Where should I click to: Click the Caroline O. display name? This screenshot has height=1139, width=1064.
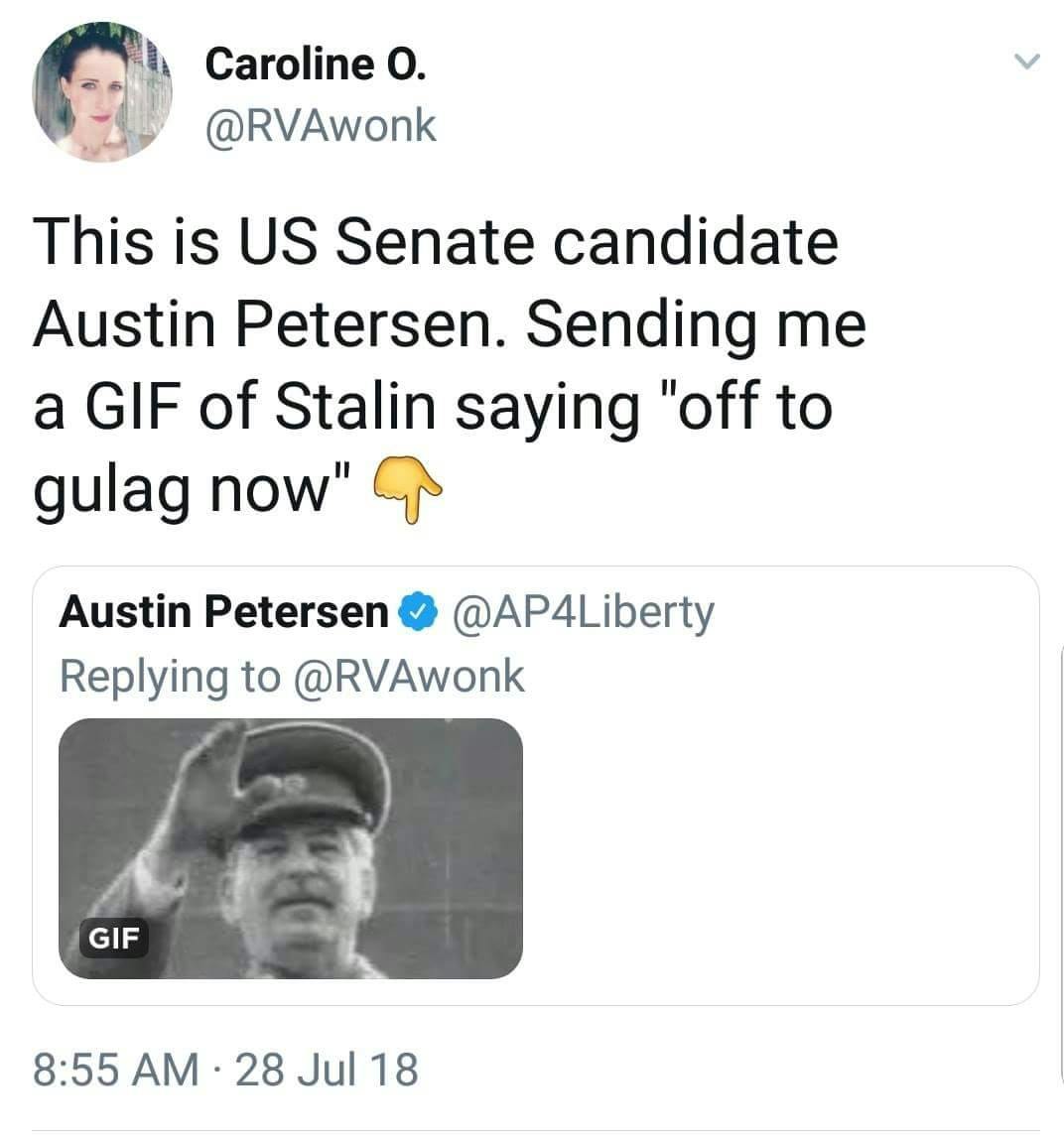(x=316, y=65)
